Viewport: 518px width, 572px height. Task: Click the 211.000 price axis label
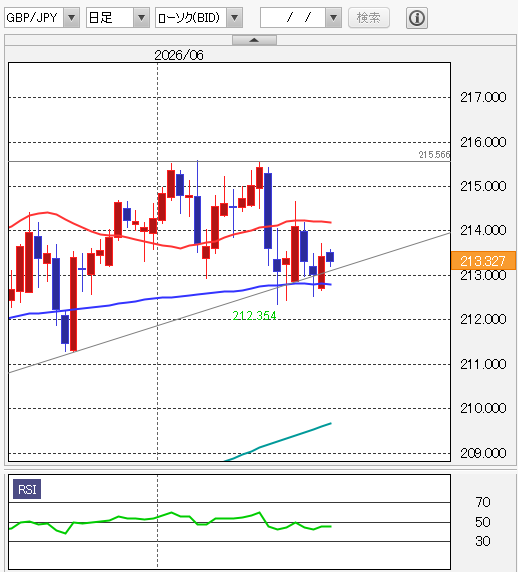point(483,364)
